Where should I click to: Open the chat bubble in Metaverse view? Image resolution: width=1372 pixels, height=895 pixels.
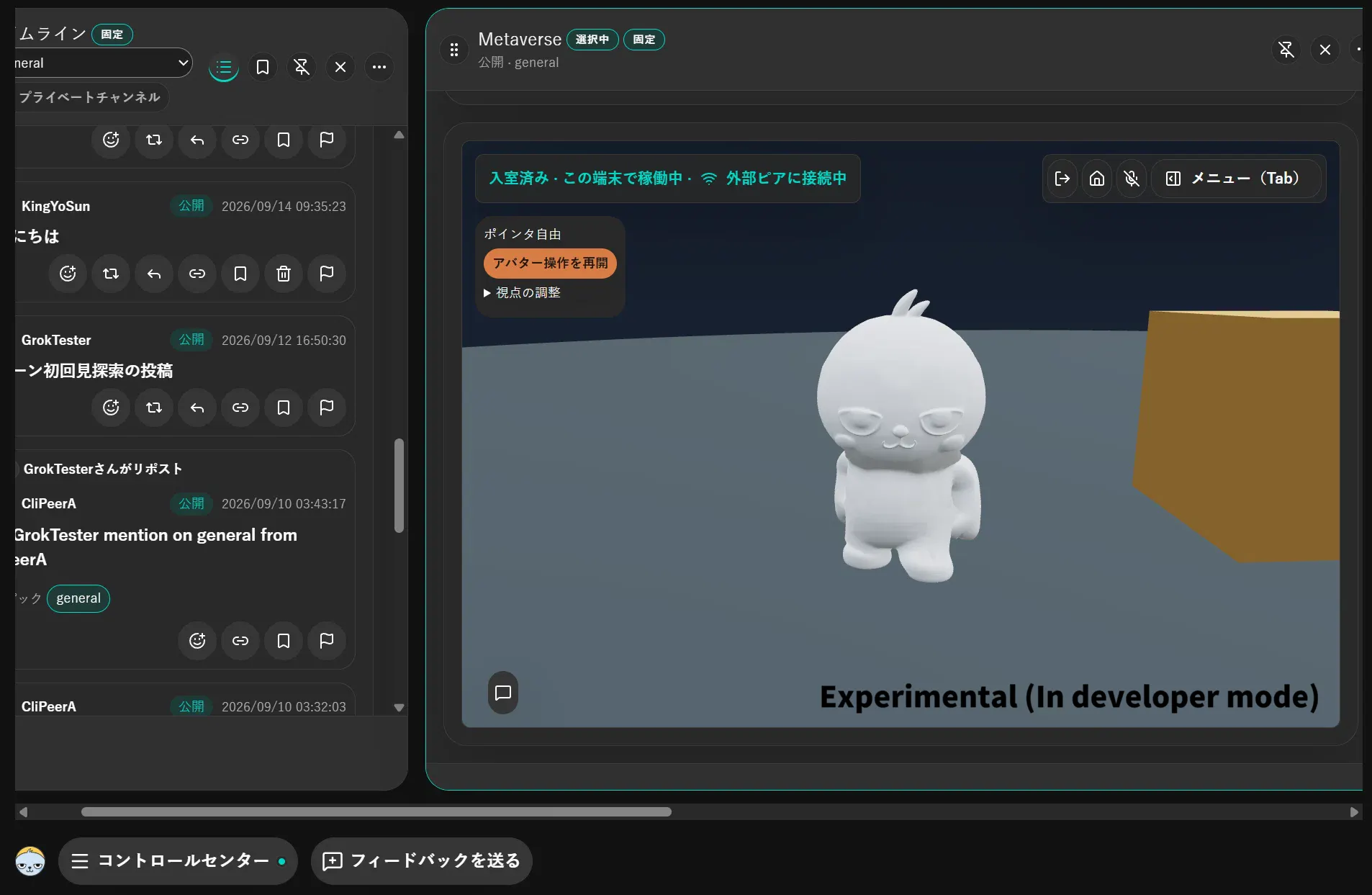[x=503, y=693]
